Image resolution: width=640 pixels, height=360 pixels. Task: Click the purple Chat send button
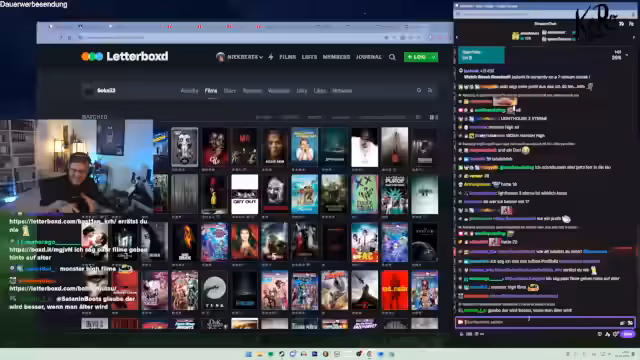click(x=628, y=334)
